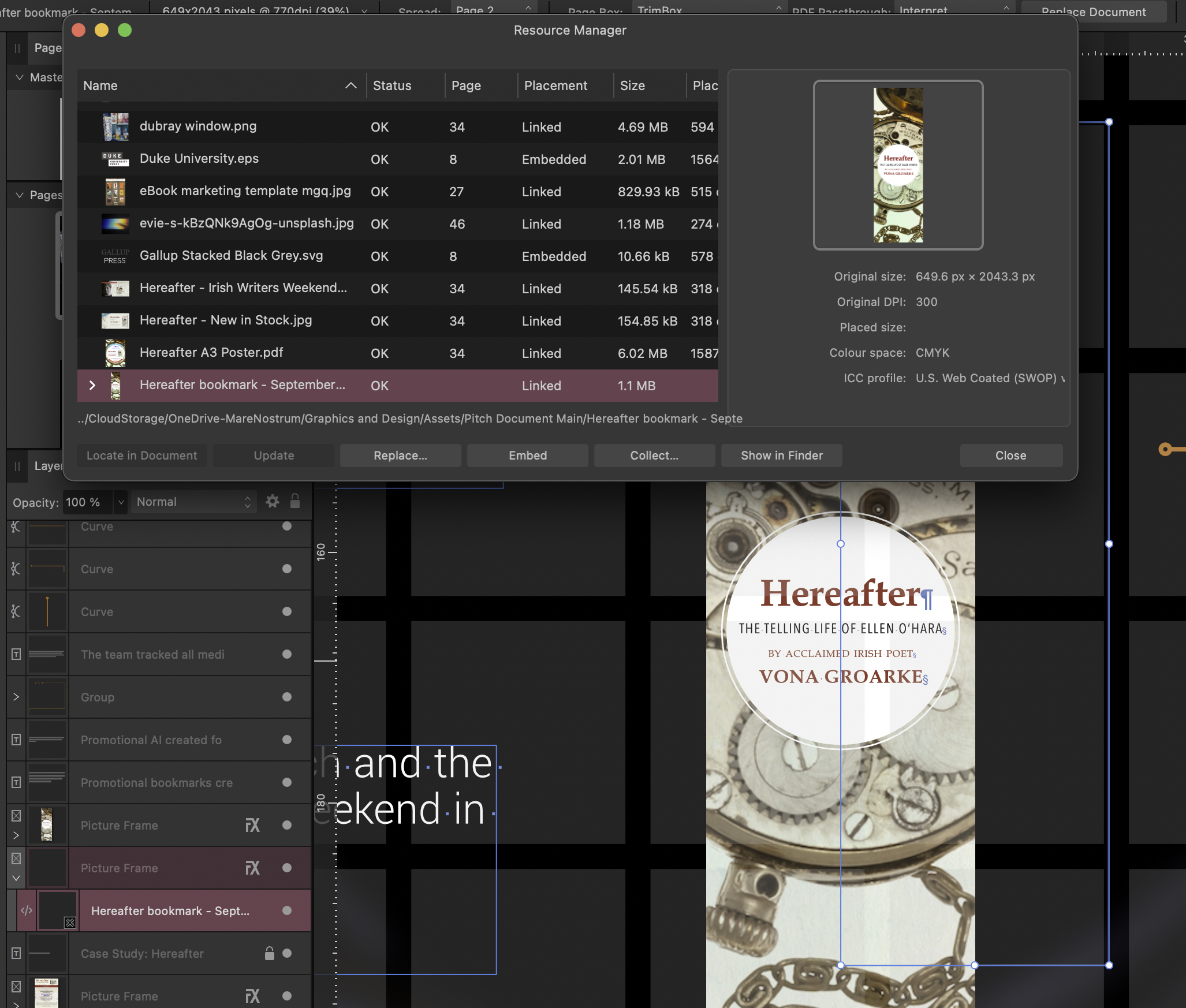
Task: Select Hereafter - New in Stock.jpg row
Action: pos(398,321)
